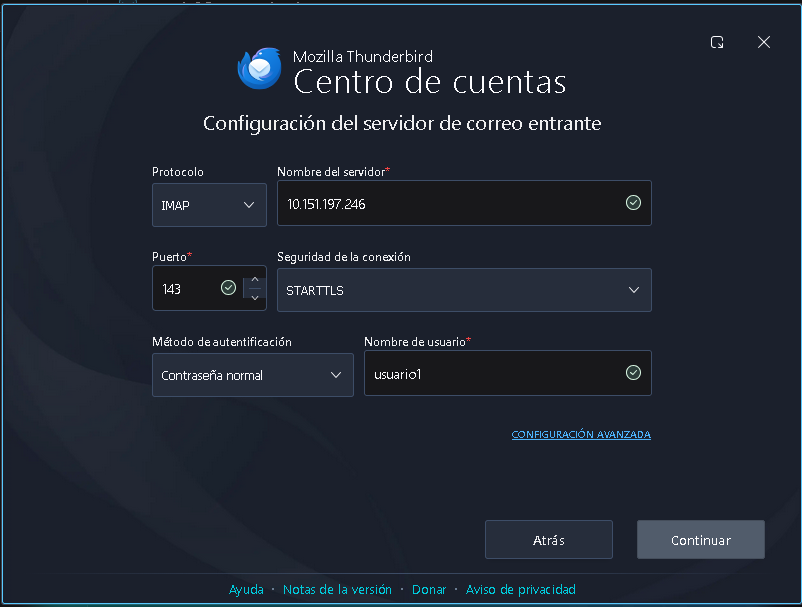Click the checkmark in the Puerto field
This screenshot has height=607, width=802.
[228, 287]
